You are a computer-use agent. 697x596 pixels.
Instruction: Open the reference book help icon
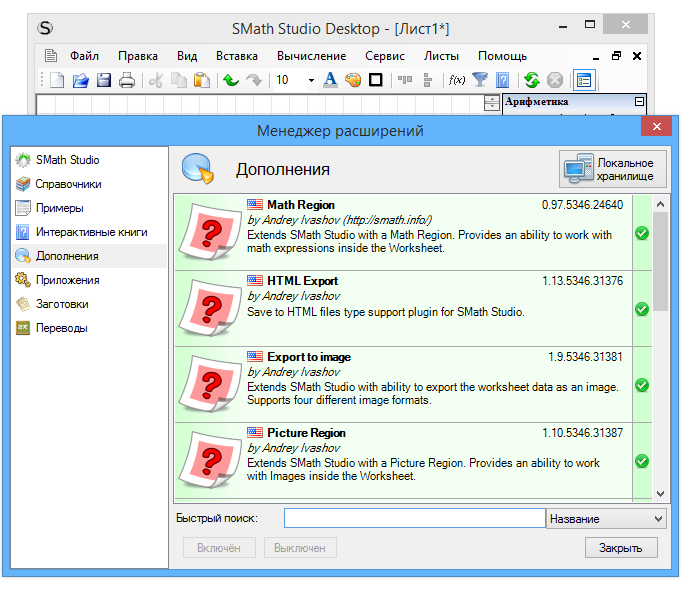pos(503,80)
